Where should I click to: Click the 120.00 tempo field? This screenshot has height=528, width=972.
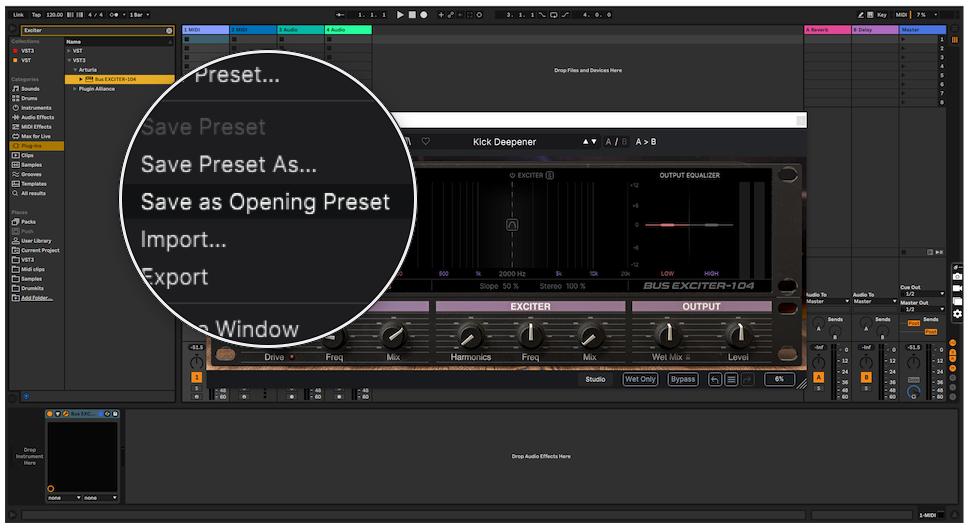pos(55,15)
